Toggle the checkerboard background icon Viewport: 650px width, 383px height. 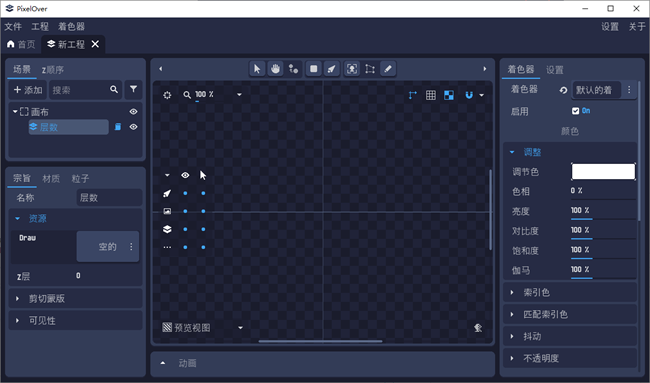pyautogui.click(x=449, y=95)
